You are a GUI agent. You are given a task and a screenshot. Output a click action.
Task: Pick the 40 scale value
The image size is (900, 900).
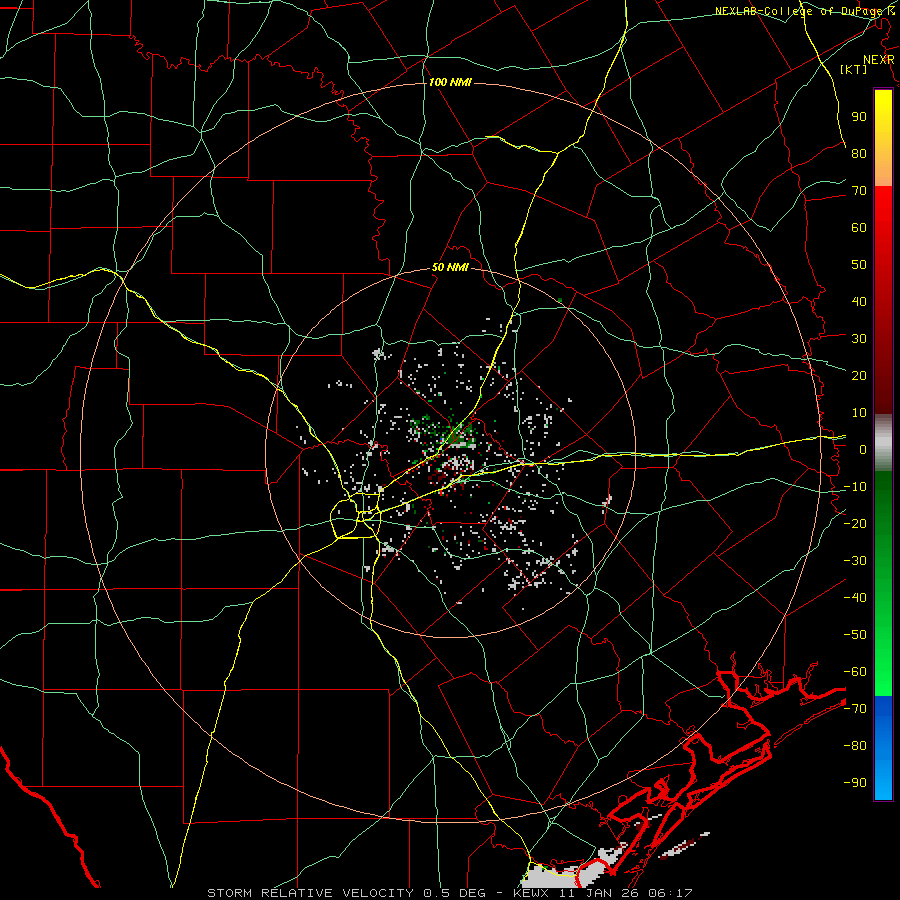point(859,301)
